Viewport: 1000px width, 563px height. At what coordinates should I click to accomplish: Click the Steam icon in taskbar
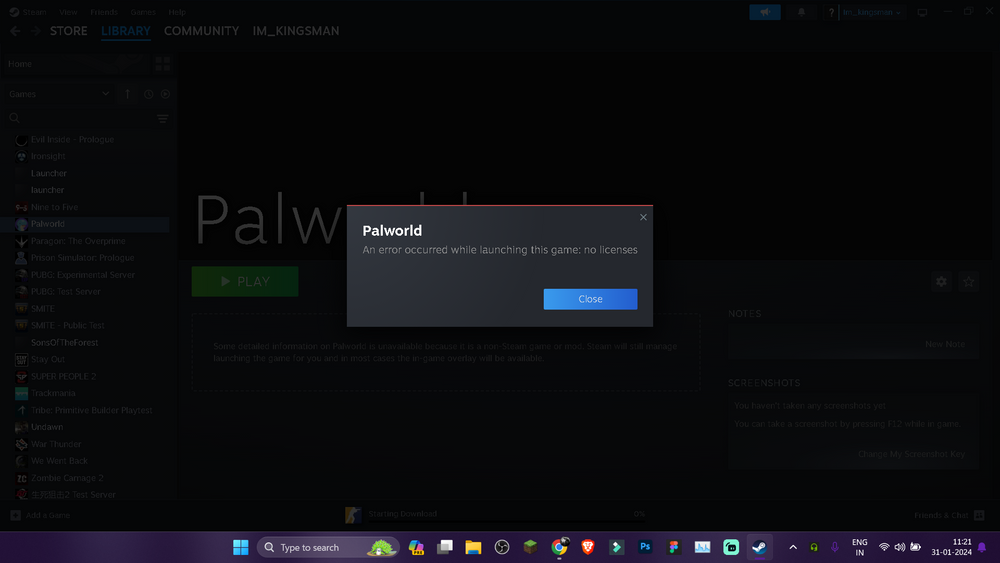click(x=759, y=547)
